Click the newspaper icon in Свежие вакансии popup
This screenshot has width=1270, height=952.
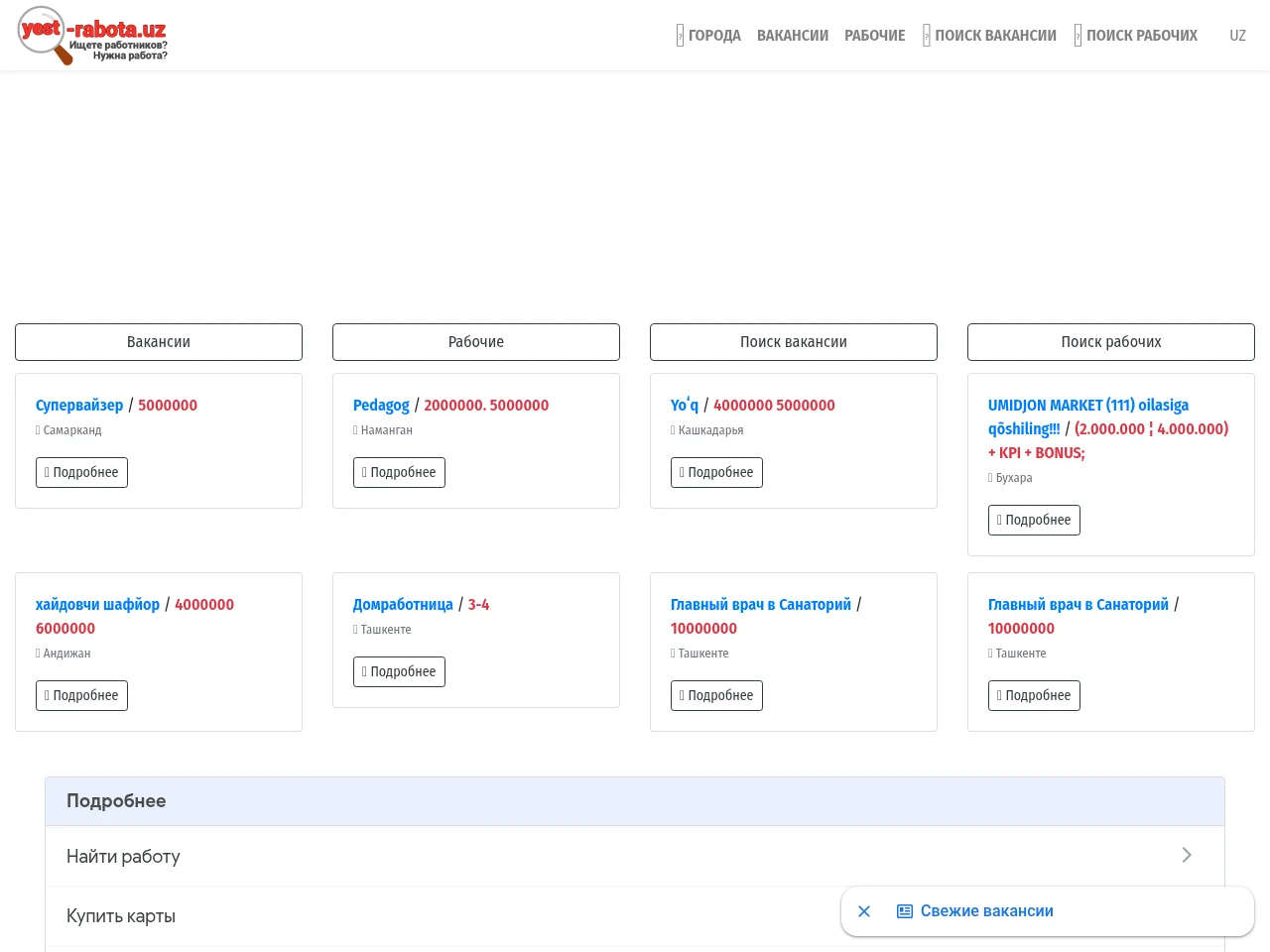(x=905, y=911)
